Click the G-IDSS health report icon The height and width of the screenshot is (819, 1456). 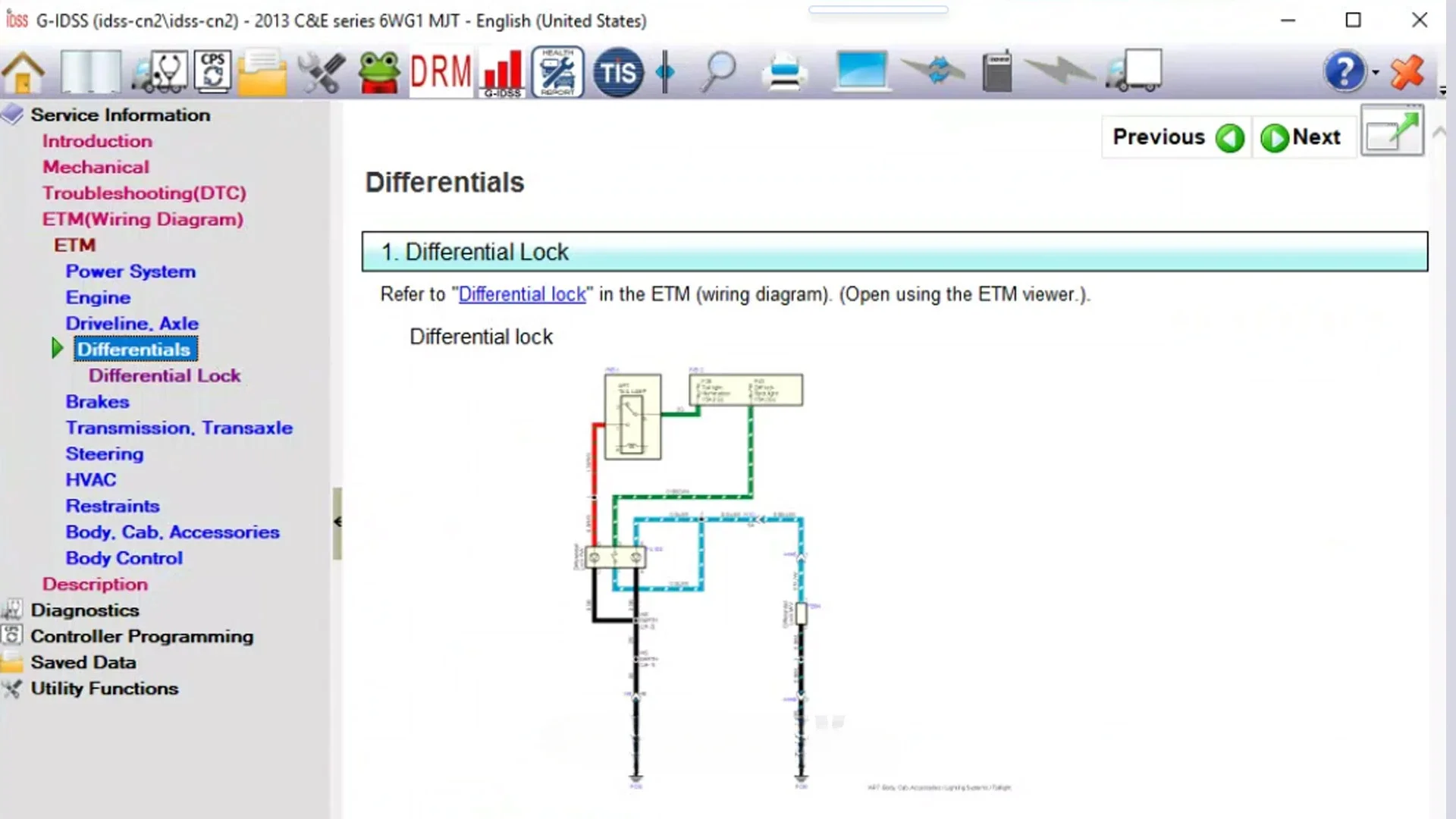click(556, 70)
